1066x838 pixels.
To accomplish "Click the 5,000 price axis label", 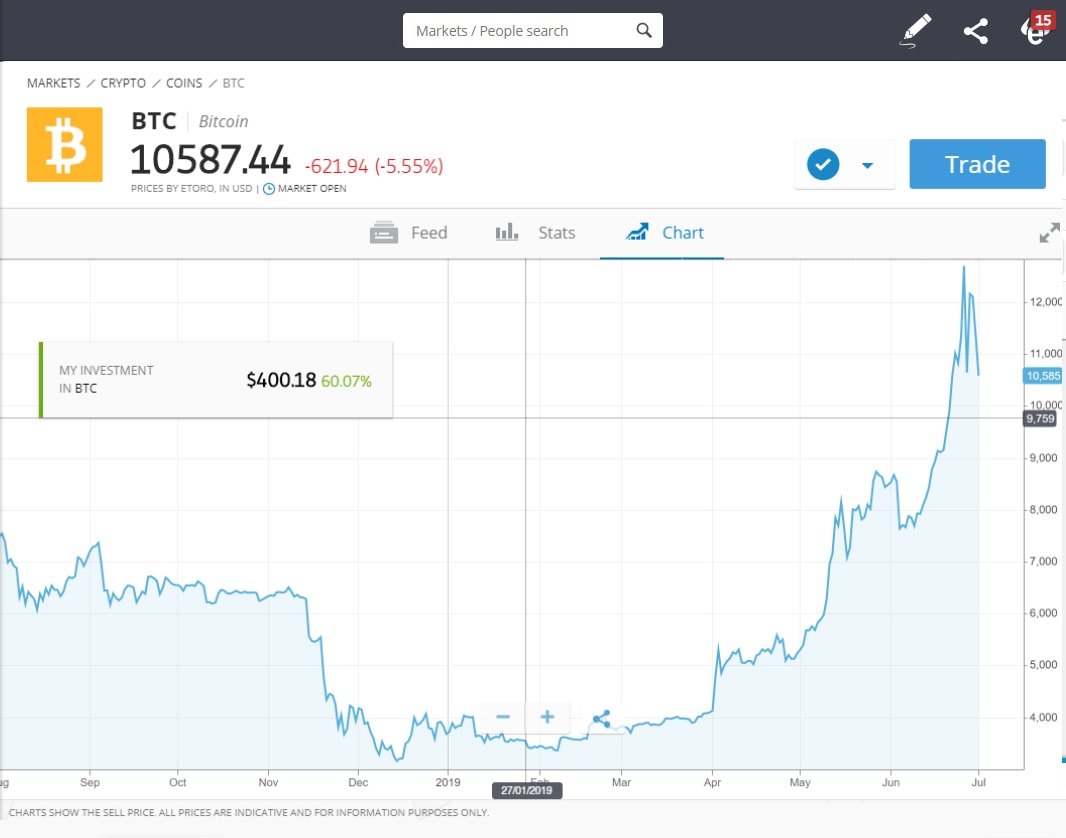I will point(1044,665).
